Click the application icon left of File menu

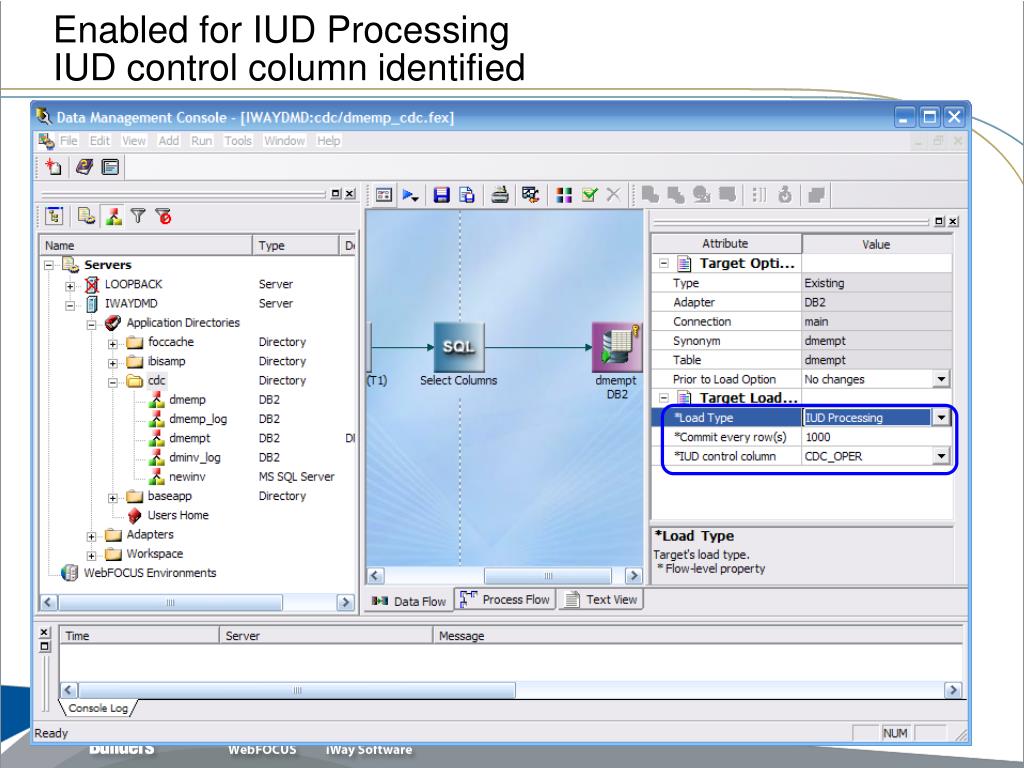pos(46,141)
